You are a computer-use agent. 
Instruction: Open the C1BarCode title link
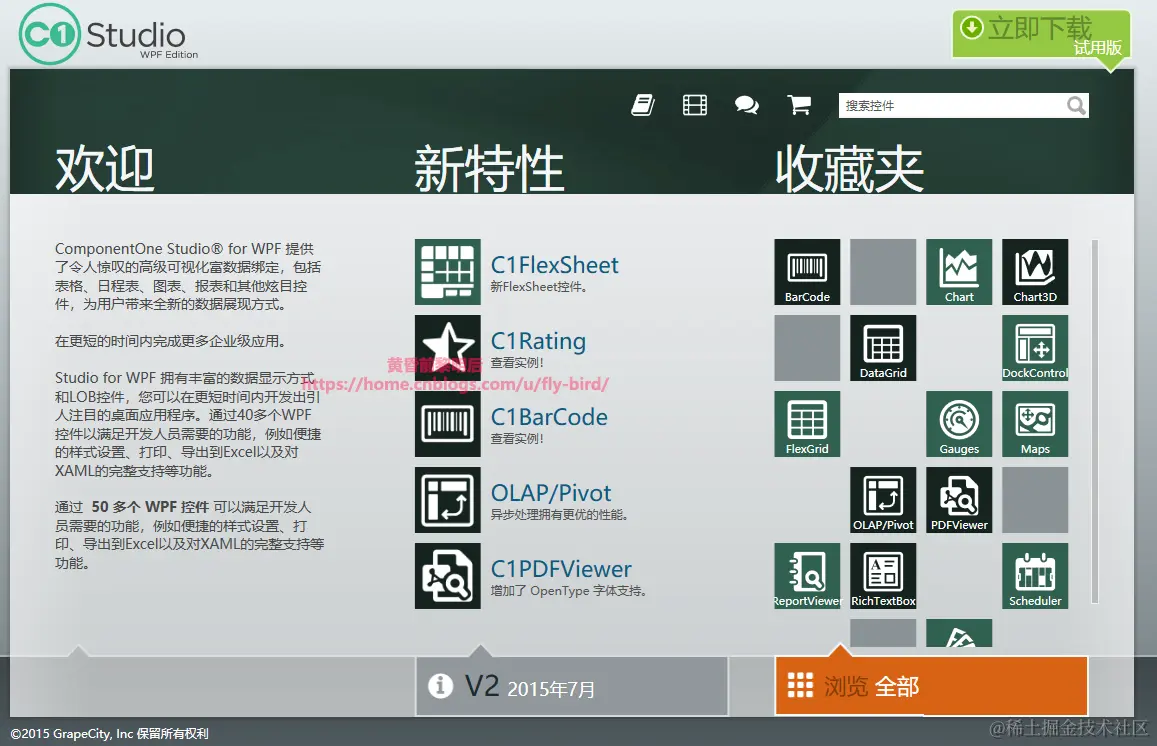(x=549, y=417)
